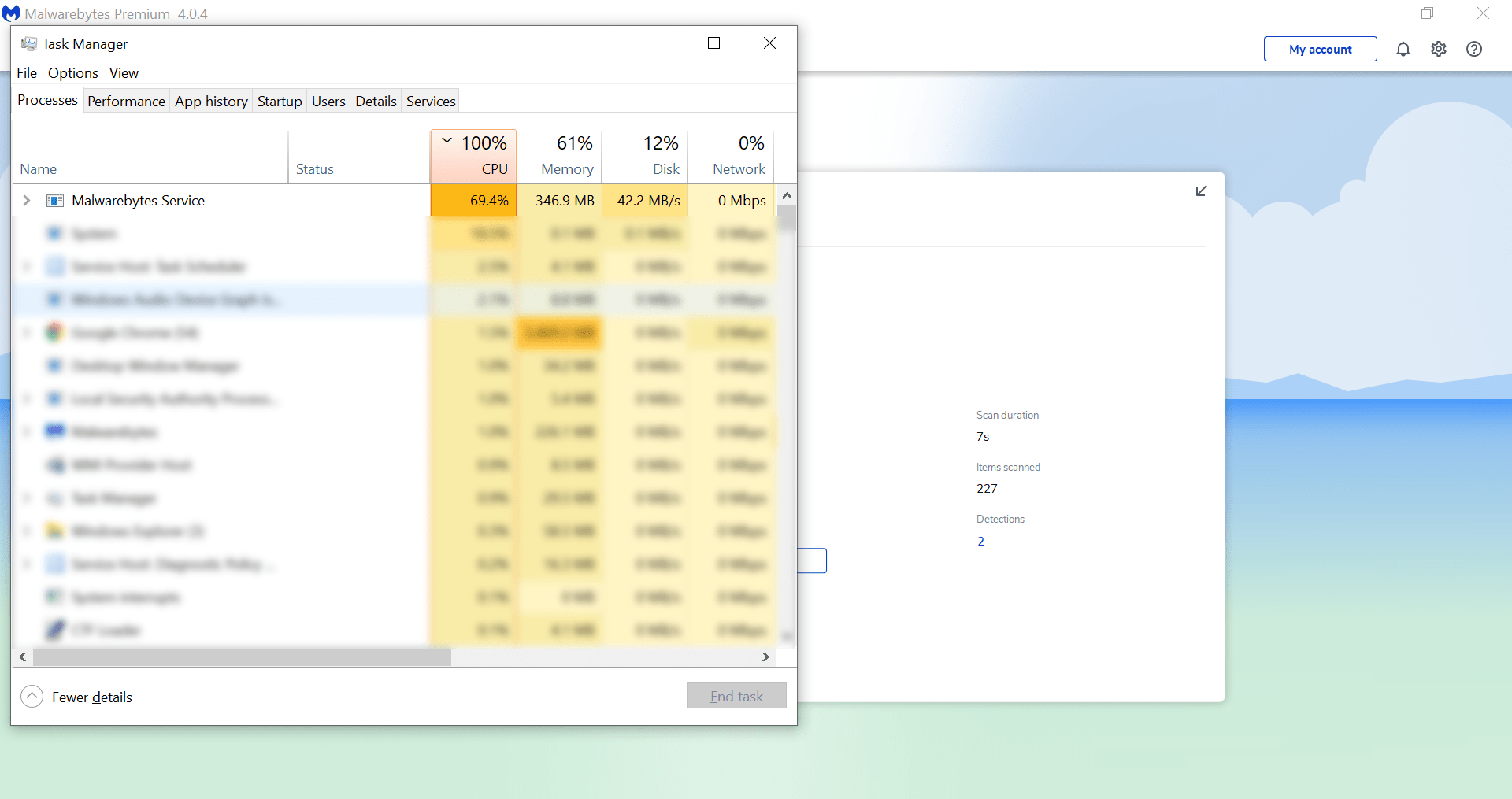Minimize the Task Manager window
The height and width of the screenshot is (799, 1512).
[660, 43]
